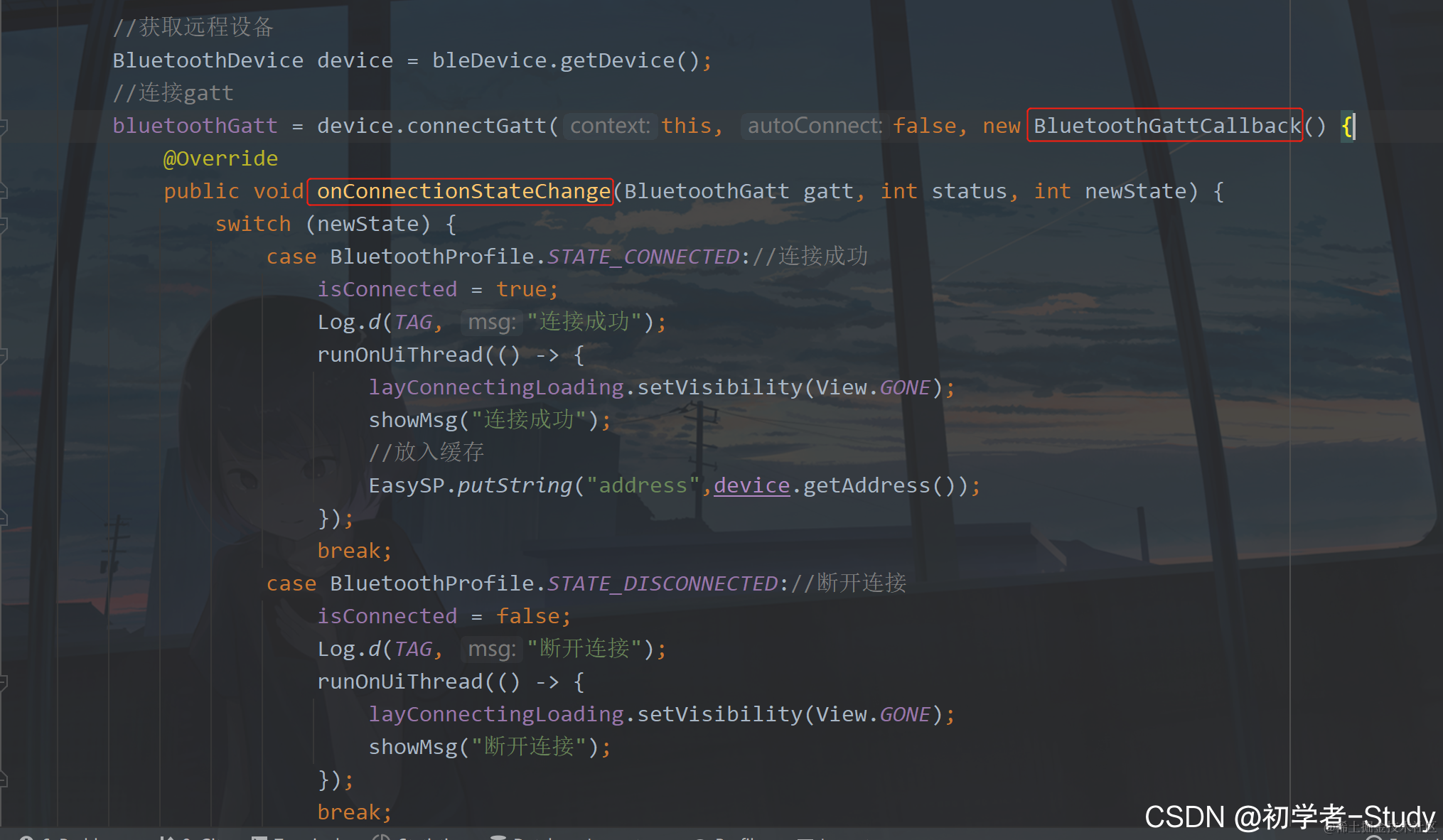Click the underlined device variable in putString call
1443x840 pixels.
click(x=751, y=485)
